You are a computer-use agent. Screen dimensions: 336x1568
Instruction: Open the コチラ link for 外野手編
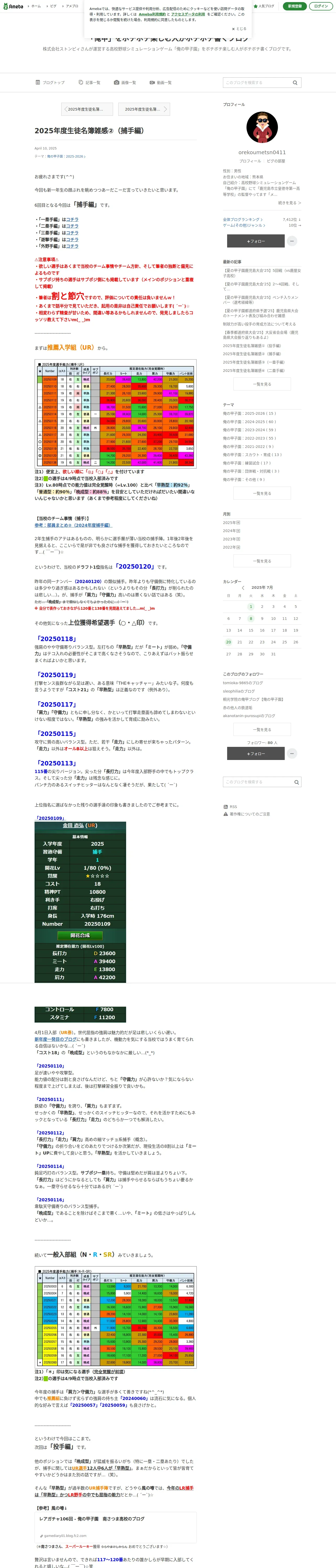(72, 246)
